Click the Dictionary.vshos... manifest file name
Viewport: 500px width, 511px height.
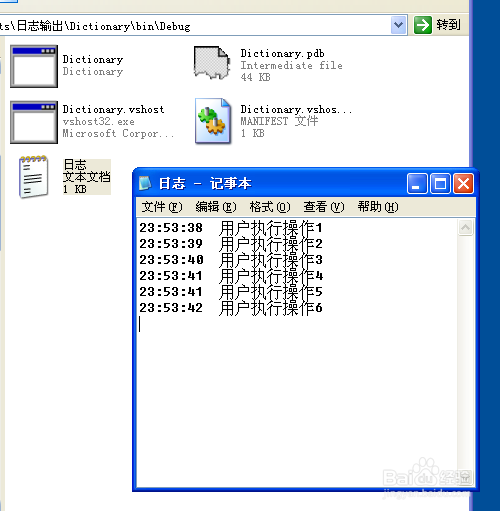pos(296,110)
